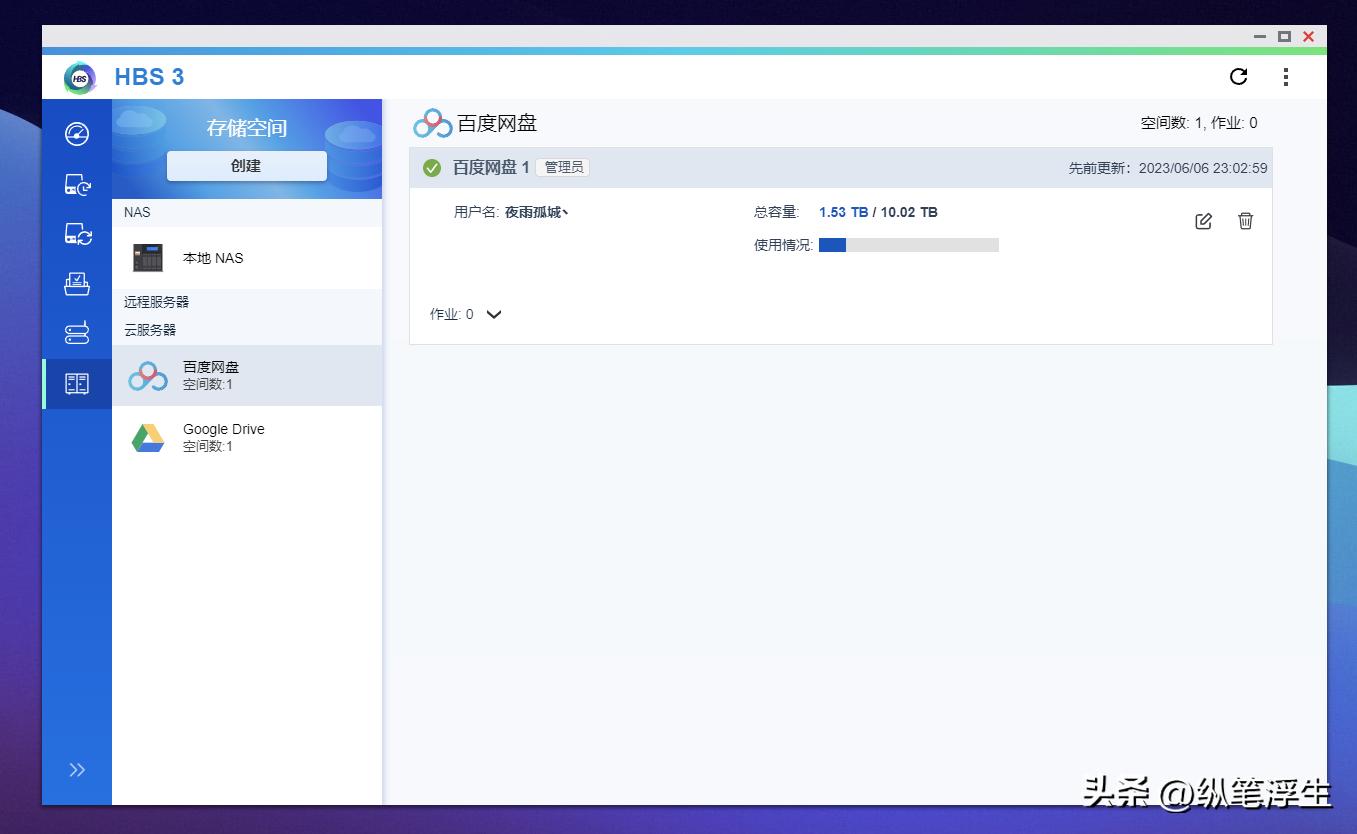
Task: Click the Baidu Netdisk icon in sidebar list
Action: click(x=148, y=376)
